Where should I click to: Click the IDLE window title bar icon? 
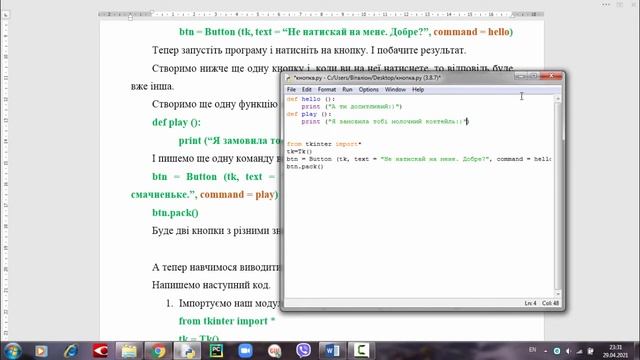[288, 78]
